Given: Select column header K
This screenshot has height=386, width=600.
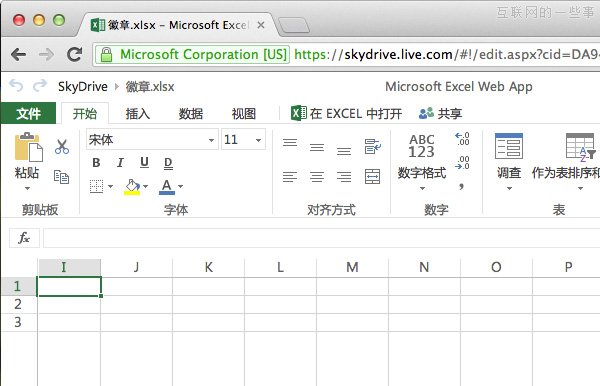Looking at the screenshot, I should pos(209,267).
